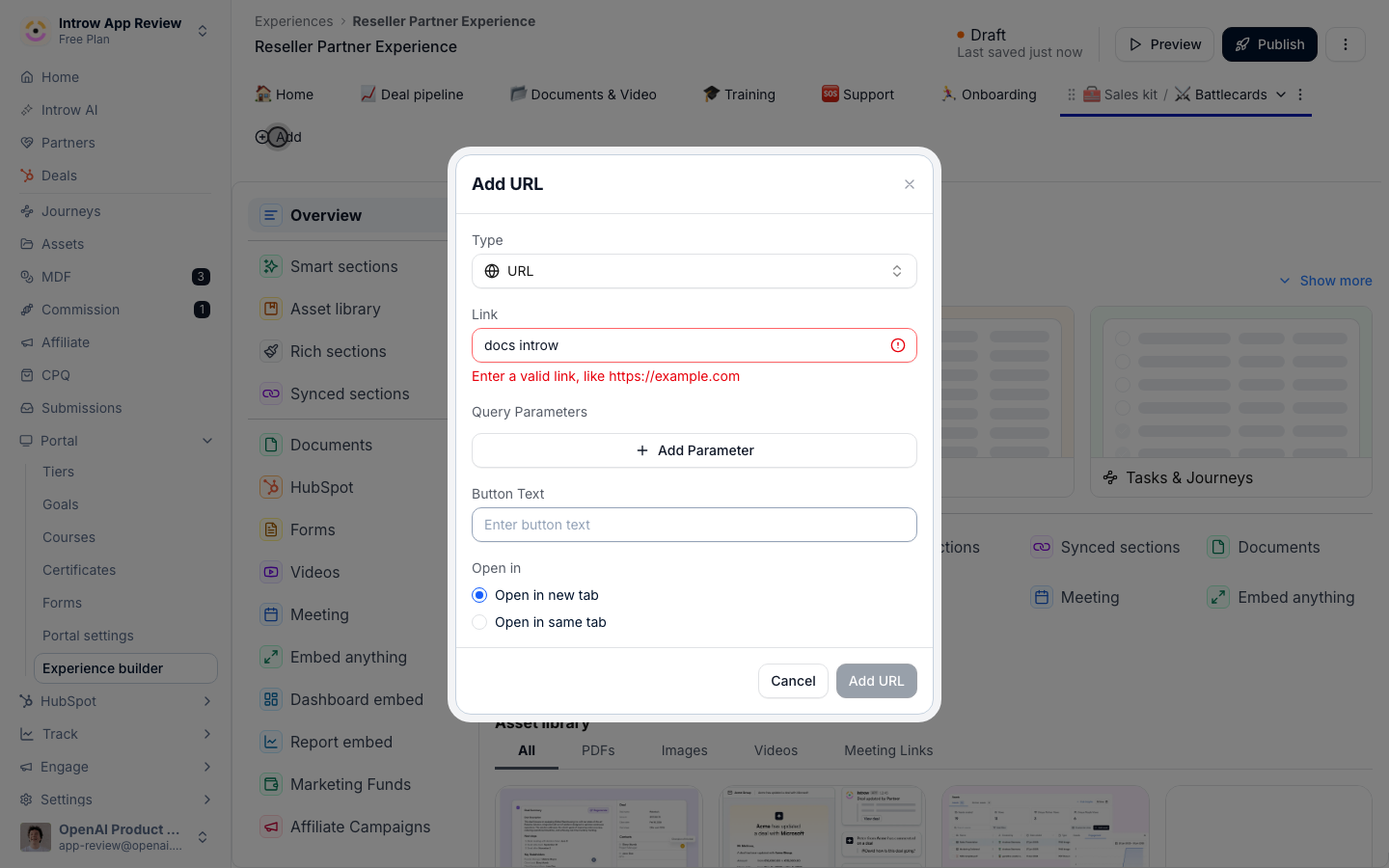The image size is (1389, 868).
Task: Open the Support tab
Action: pos(858,95)
